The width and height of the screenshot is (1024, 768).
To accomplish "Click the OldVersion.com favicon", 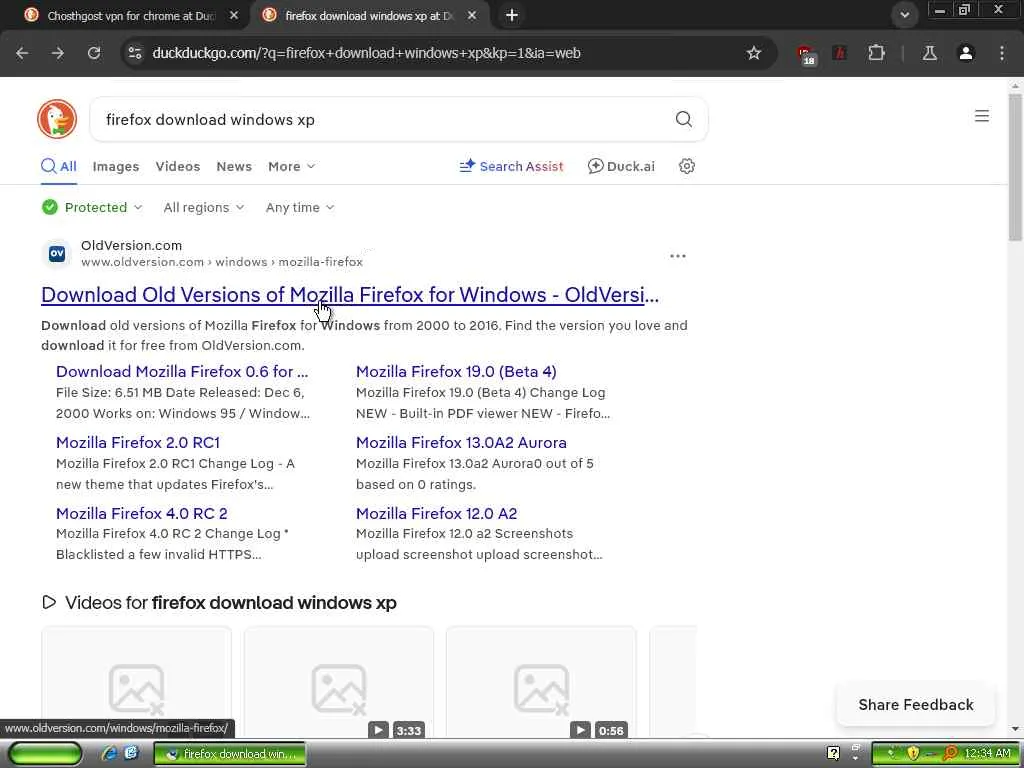I will tap(57, 253).
